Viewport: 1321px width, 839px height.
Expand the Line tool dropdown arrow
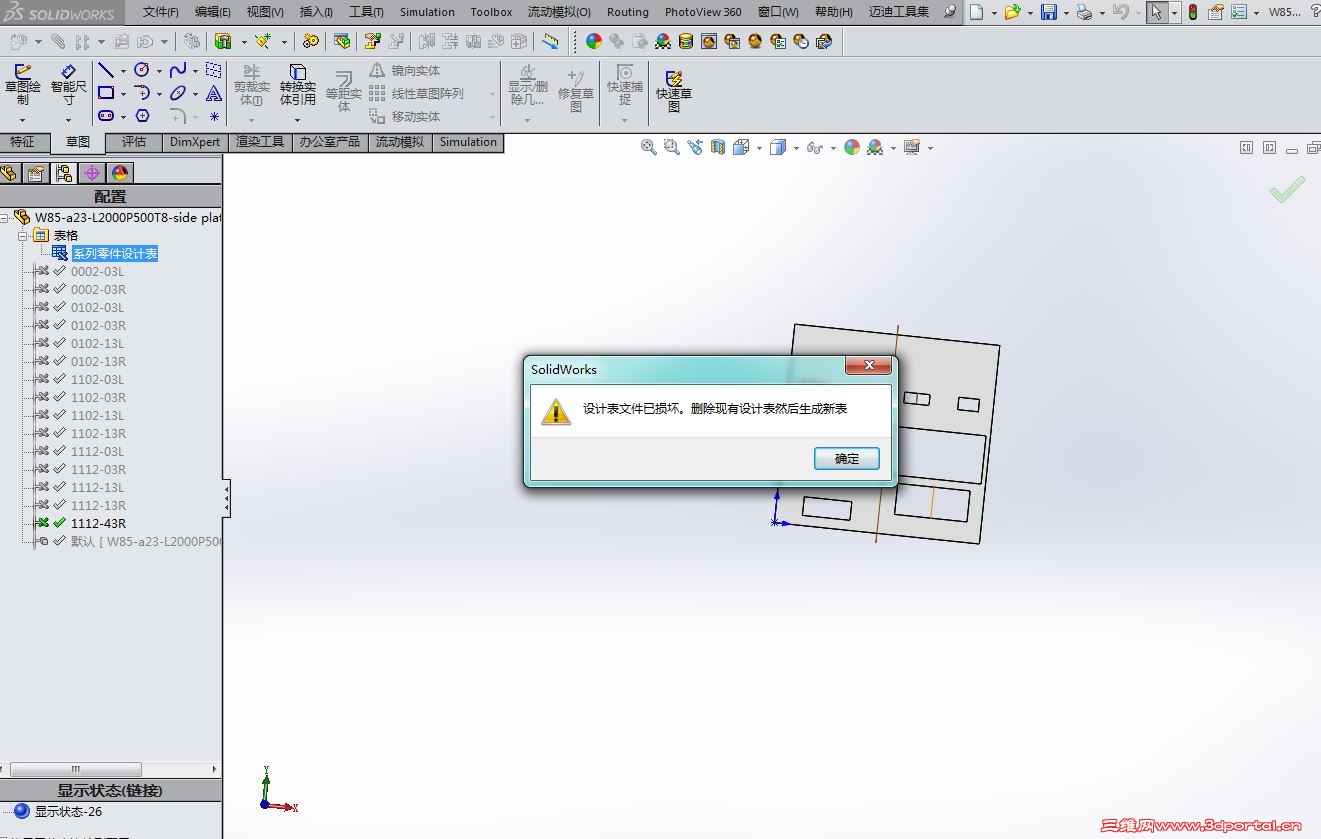[123, 71]
